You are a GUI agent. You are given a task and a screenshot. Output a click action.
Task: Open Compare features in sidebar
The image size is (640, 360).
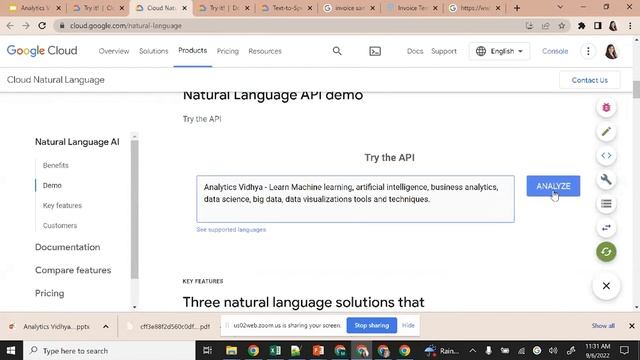[73, 270]
